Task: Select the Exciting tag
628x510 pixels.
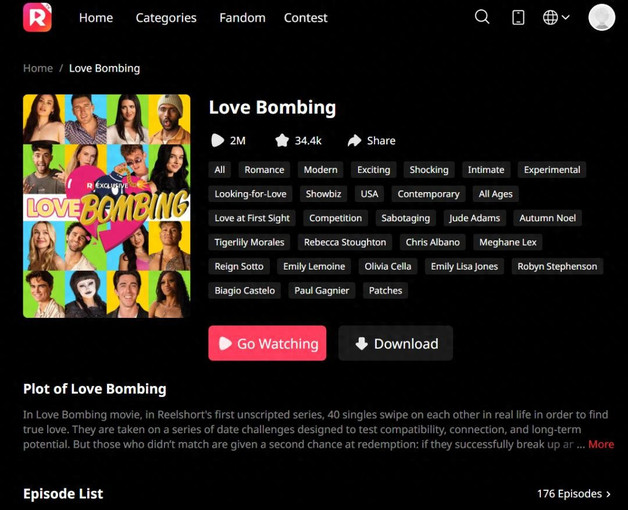Action: click(x=373, y=170)
